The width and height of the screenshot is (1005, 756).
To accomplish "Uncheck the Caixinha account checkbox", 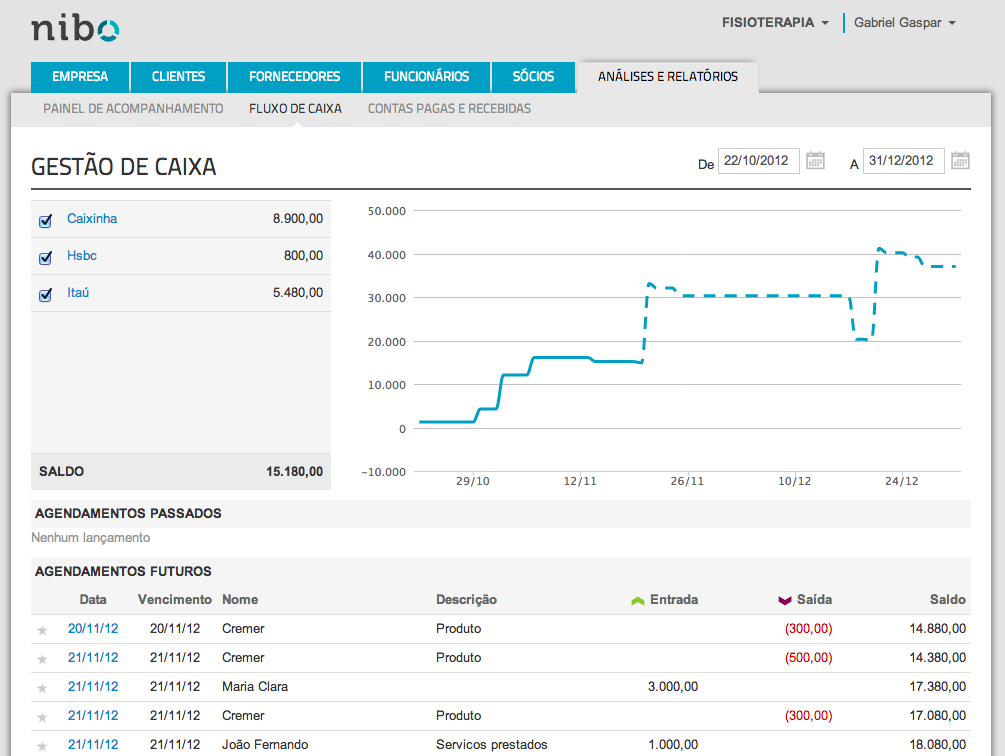I will 44,219.
